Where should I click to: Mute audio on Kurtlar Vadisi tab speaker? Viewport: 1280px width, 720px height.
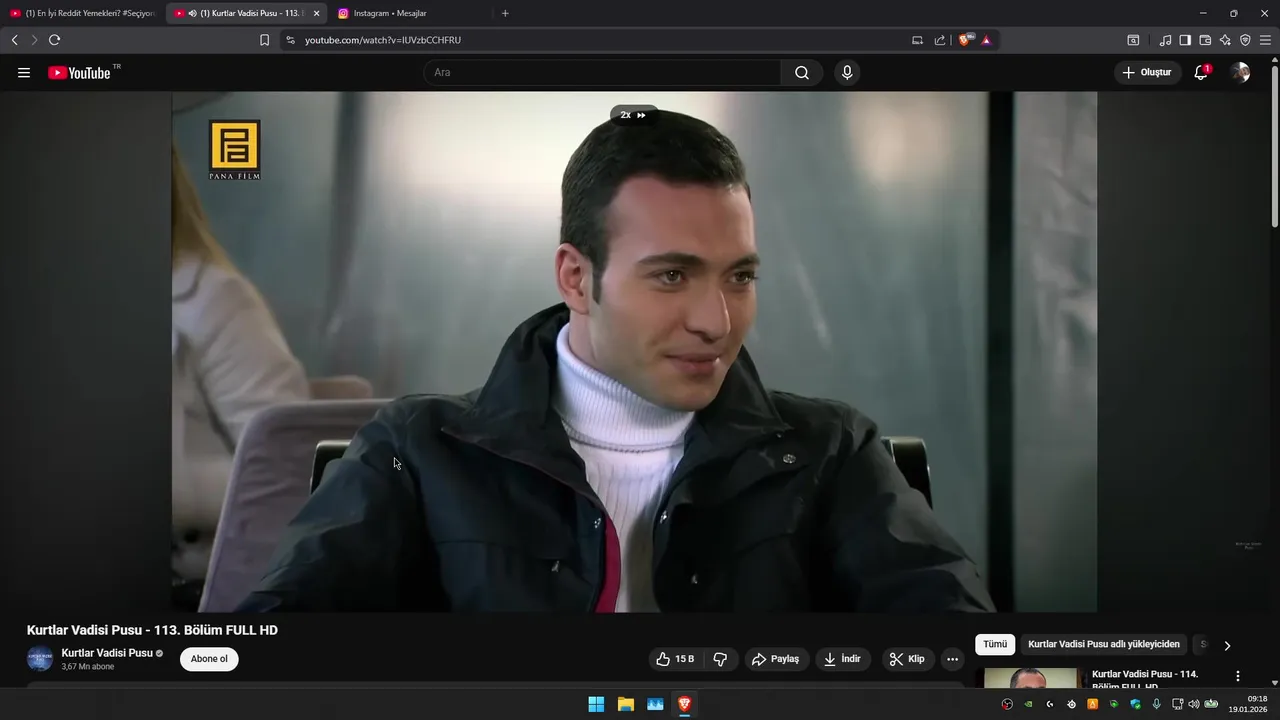click(192, 13)
